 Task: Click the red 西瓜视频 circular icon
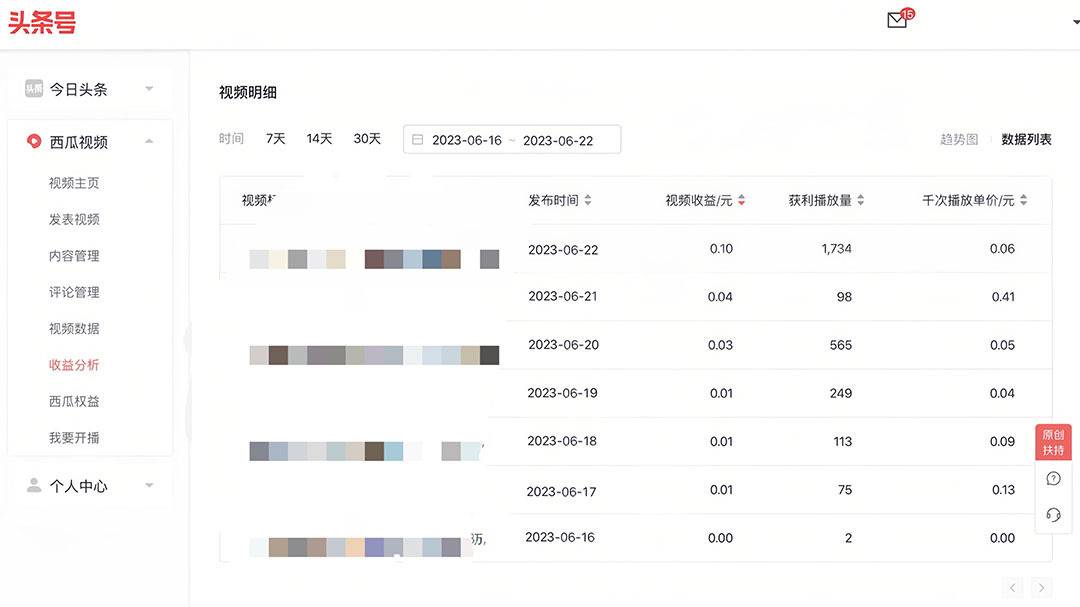click(33, 140)
